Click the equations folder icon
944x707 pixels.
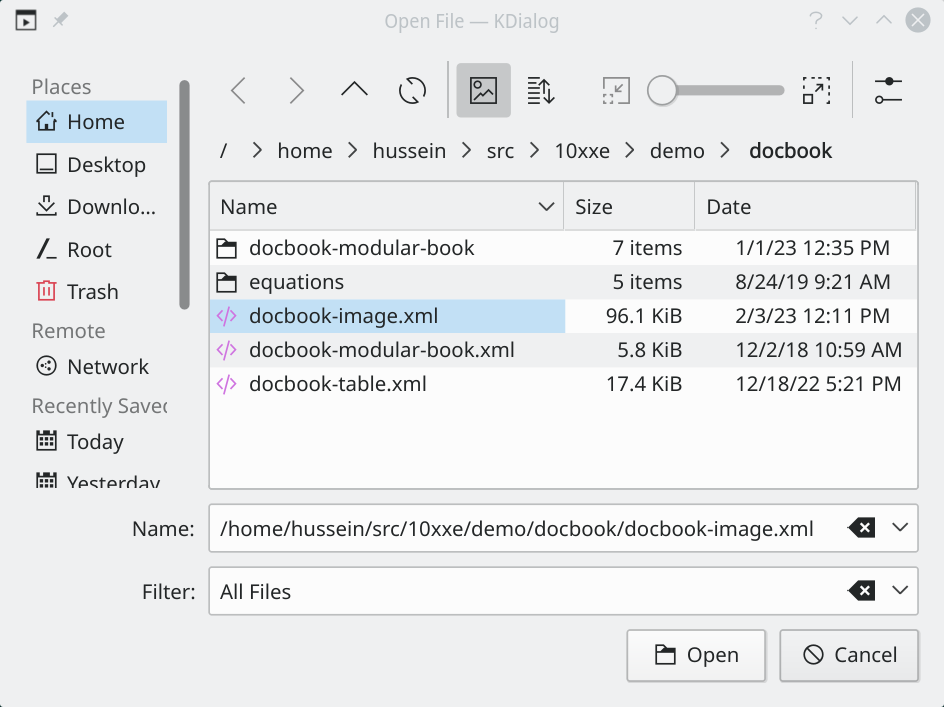(227, 282)
